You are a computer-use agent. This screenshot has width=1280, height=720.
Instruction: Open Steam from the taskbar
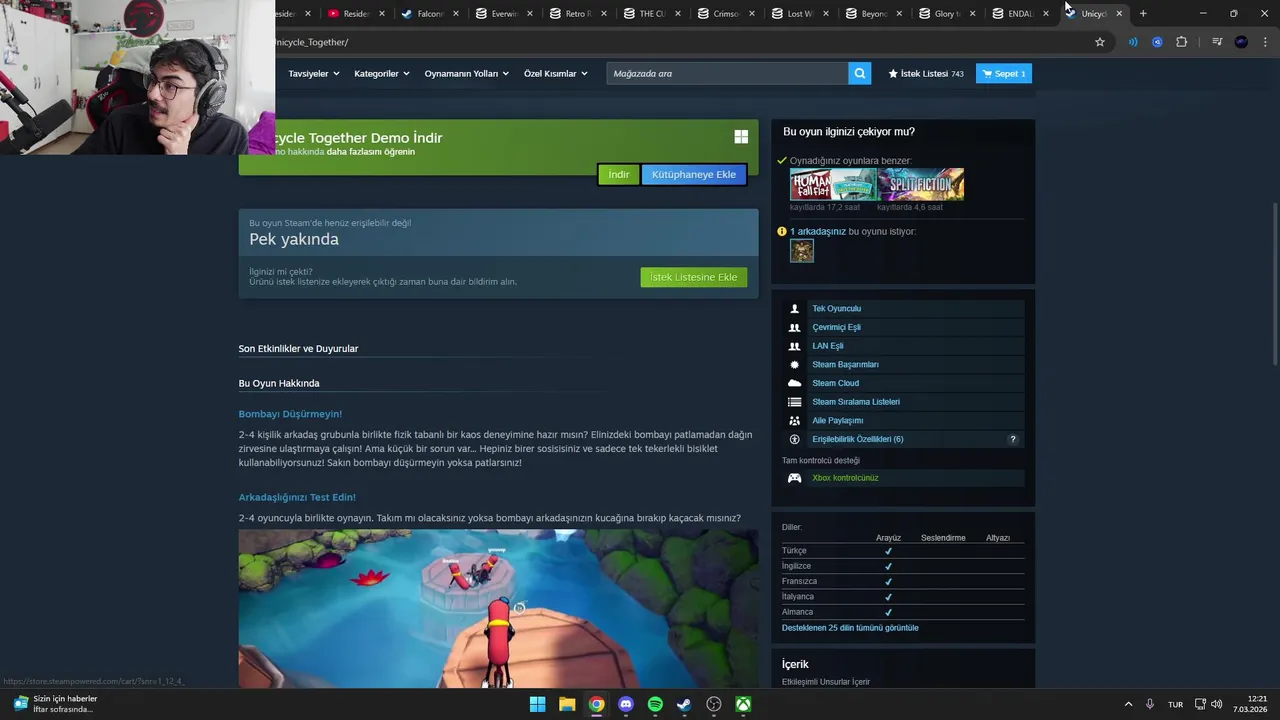684,704
